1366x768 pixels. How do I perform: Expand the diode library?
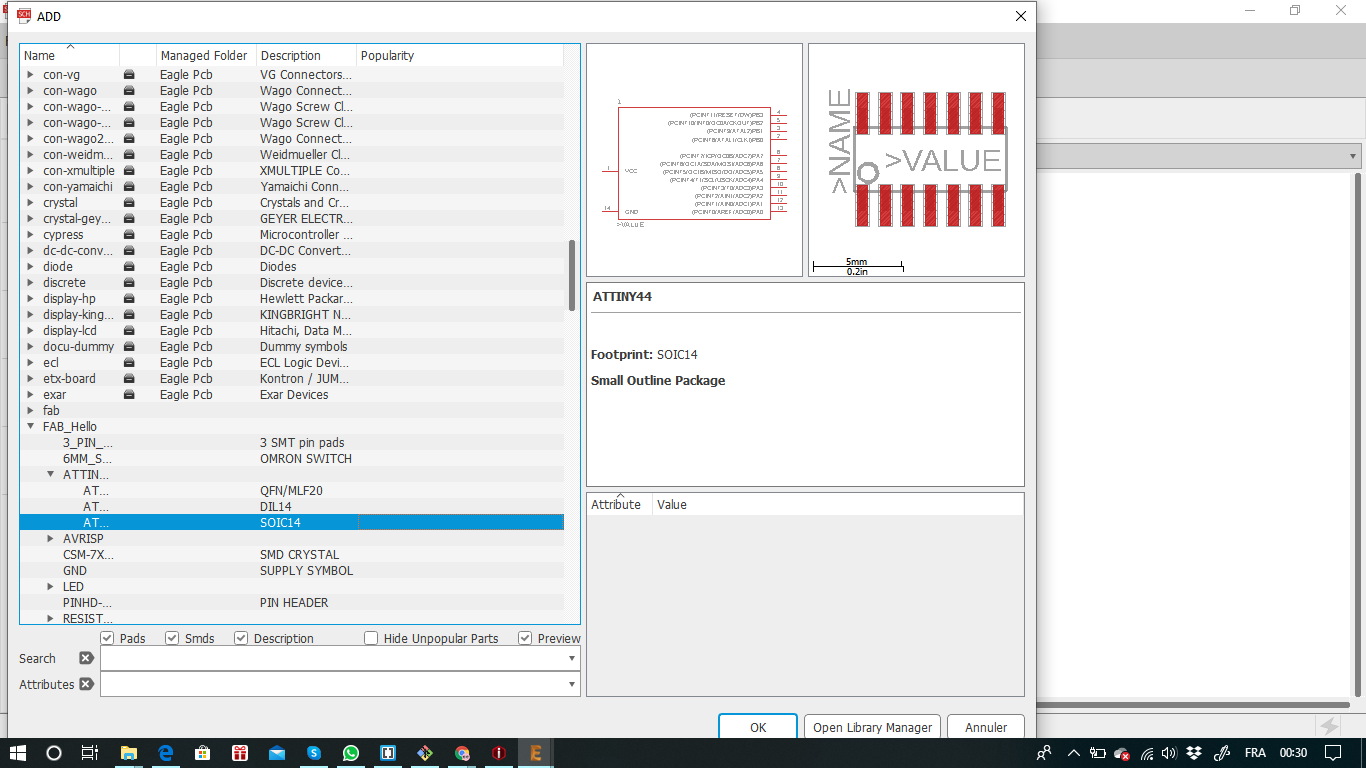coord(30,267)
